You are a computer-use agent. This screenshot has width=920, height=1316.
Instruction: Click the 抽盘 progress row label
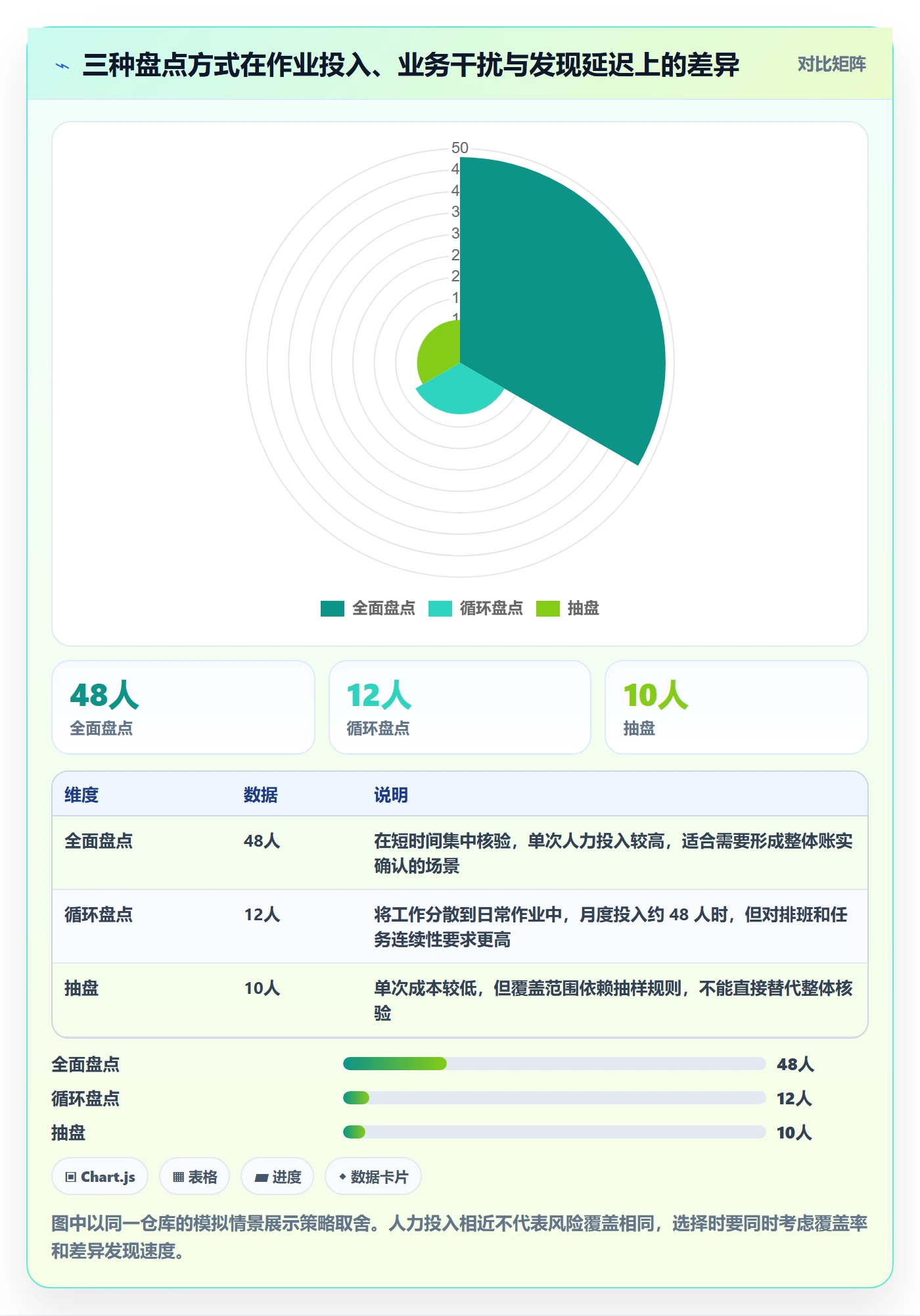[x=68, y=1133]
